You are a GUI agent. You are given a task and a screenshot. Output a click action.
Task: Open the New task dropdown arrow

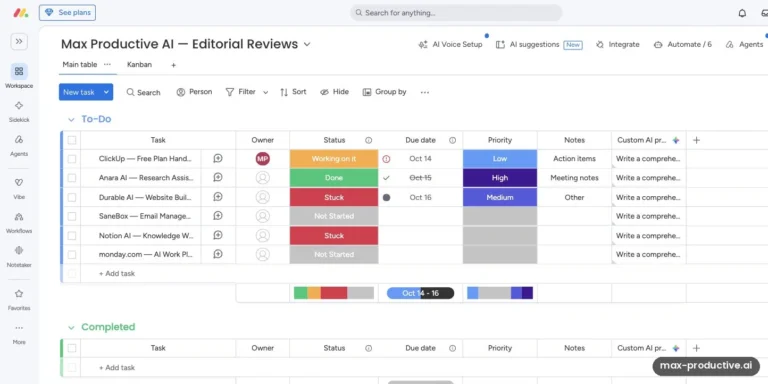(x=106, y=92)
